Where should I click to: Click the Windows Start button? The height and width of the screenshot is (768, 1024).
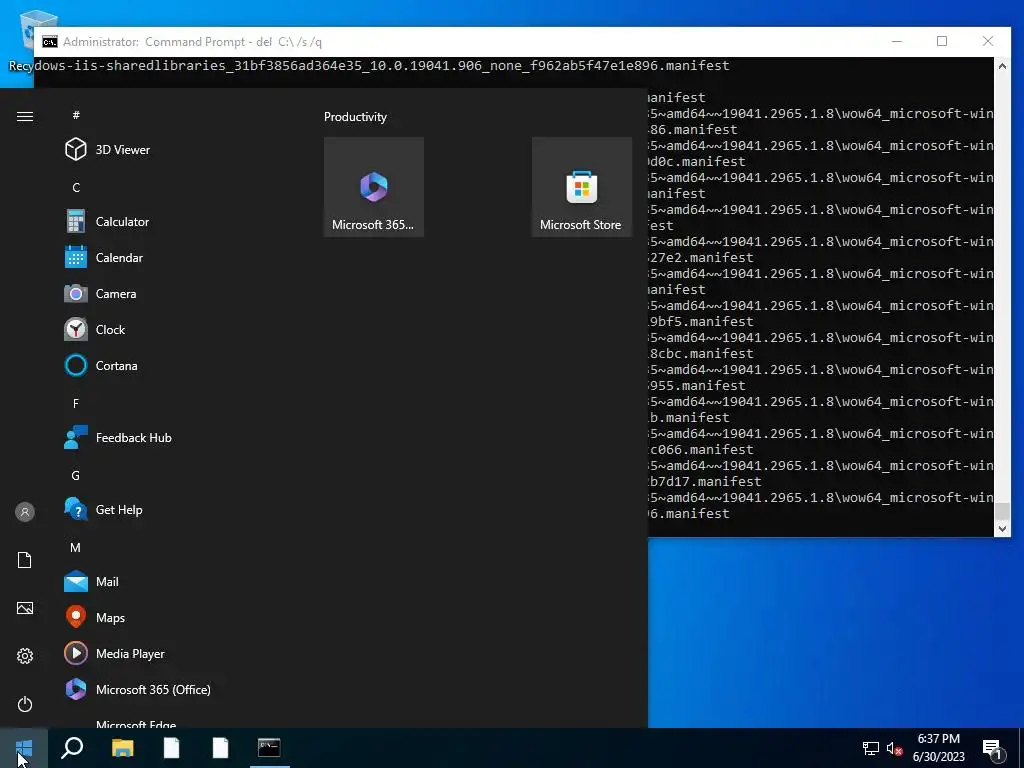(x=24, y=748)
